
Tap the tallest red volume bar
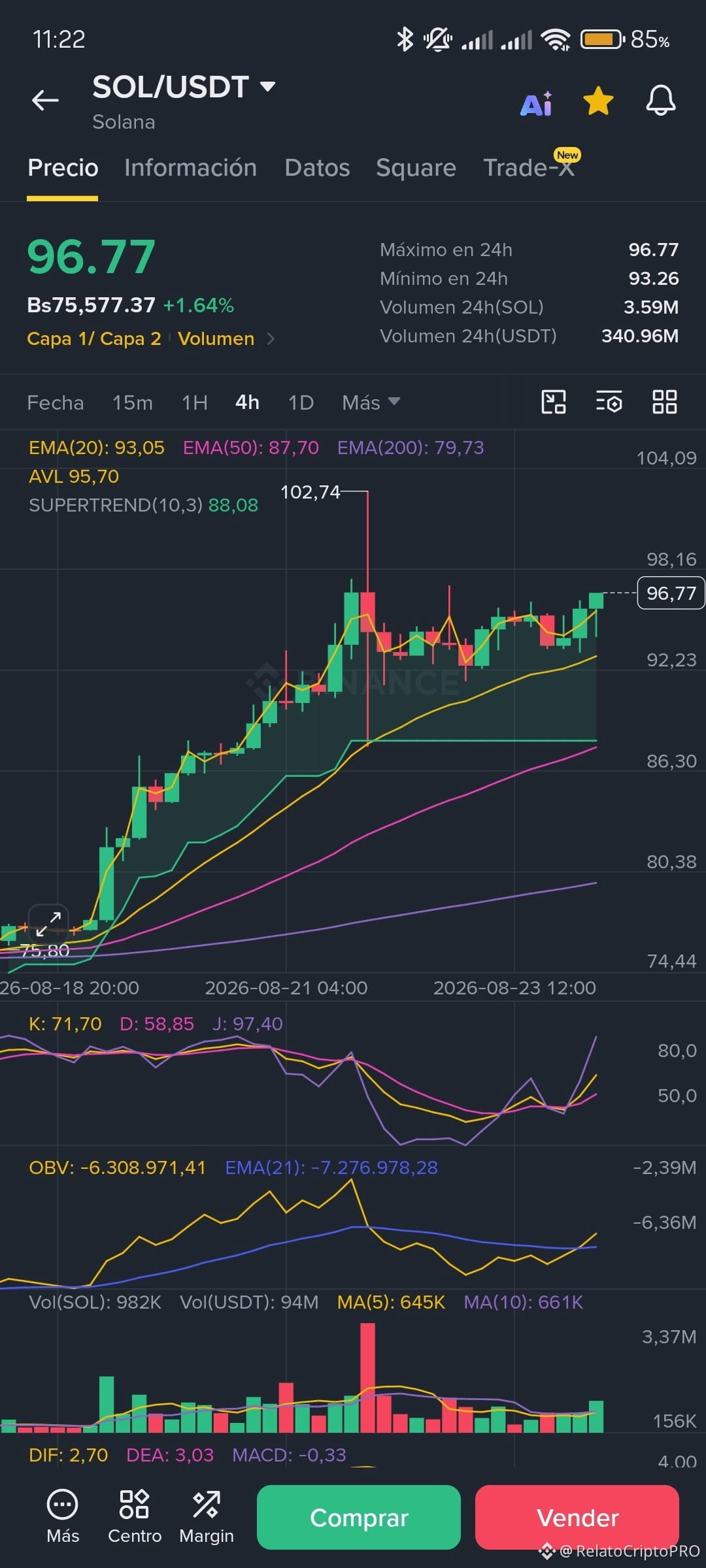tap(367, 1378)
